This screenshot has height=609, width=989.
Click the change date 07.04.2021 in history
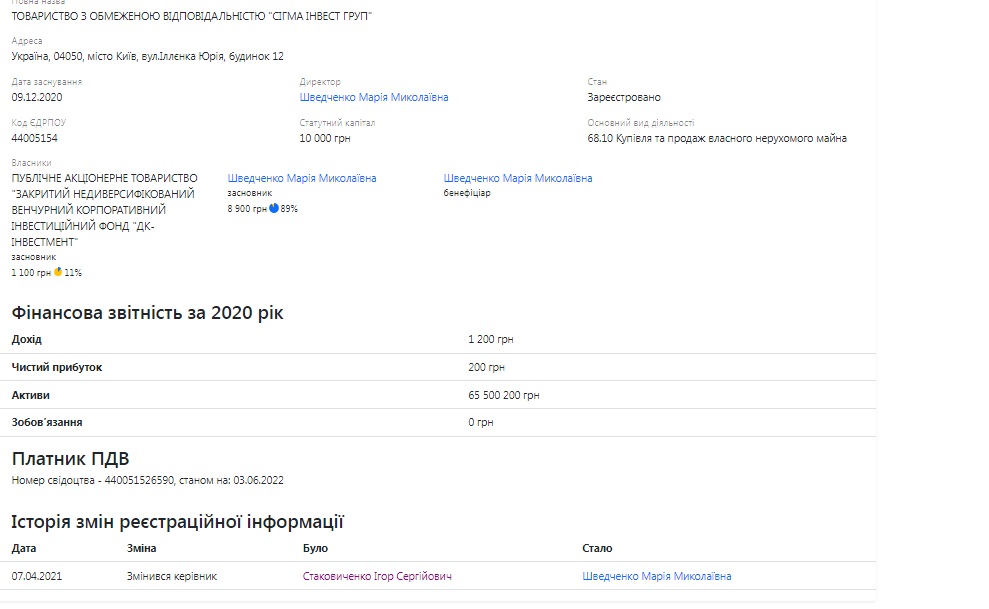coord(37,577)
